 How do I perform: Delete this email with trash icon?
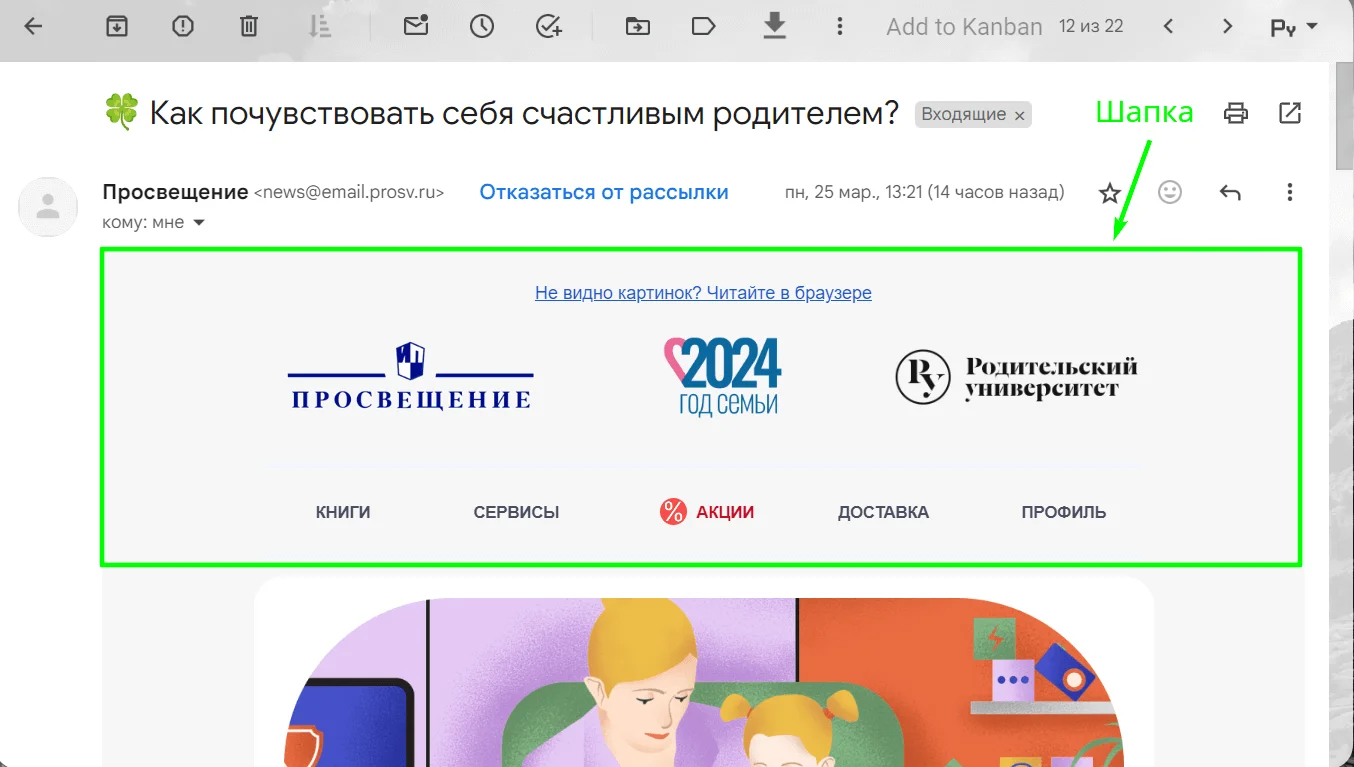249,27
